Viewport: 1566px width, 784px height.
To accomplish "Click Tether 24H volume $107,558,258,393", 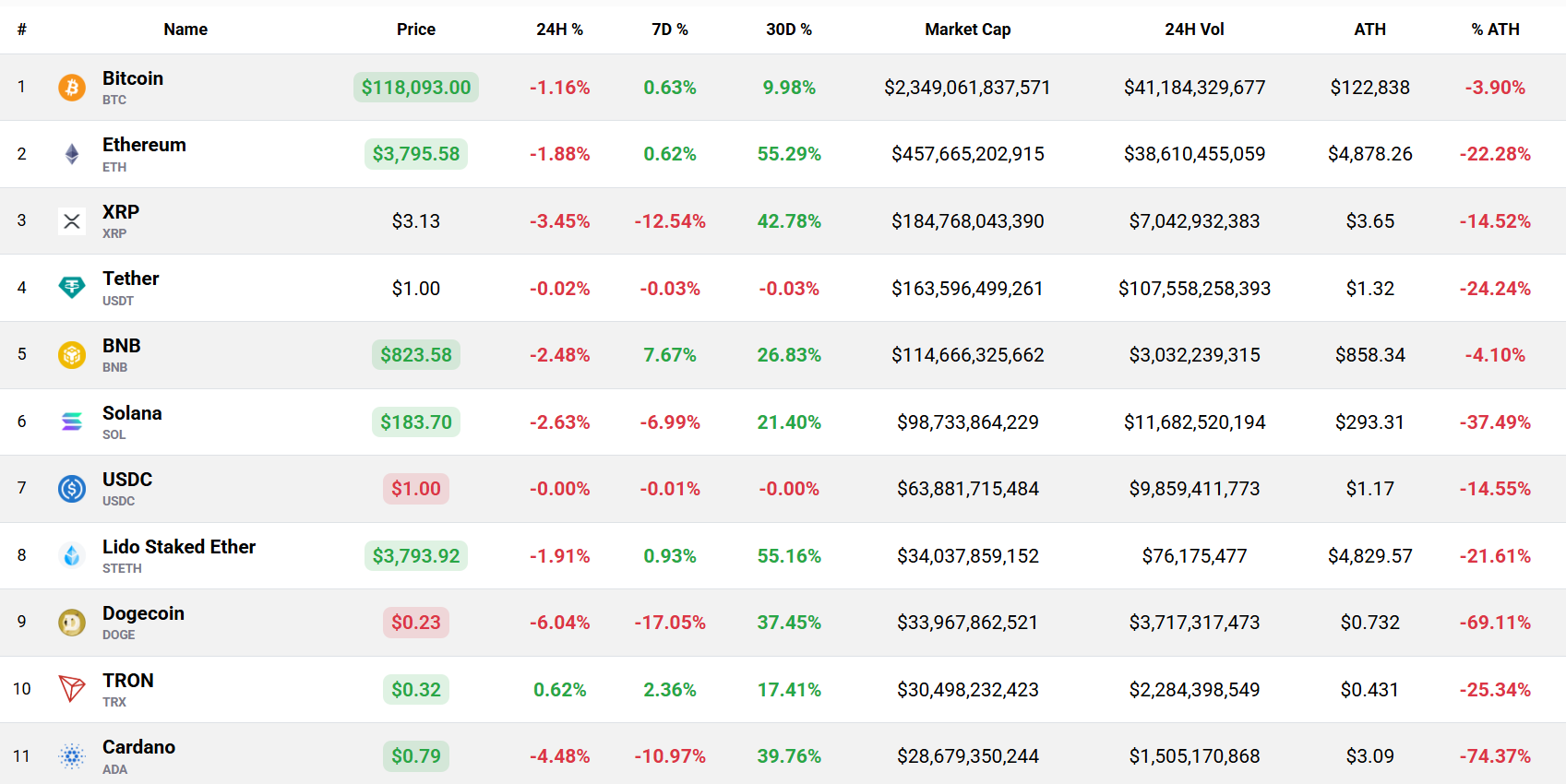I will pyautogui.click(x=1194, y=289).
